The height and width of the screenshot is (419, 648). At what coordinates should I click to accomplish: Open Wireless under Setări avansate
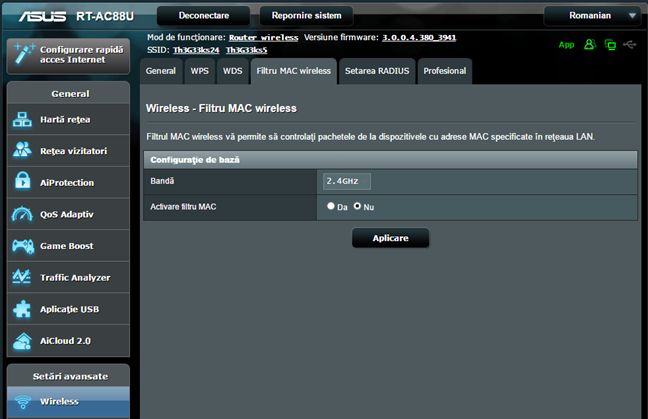[69, 402]
